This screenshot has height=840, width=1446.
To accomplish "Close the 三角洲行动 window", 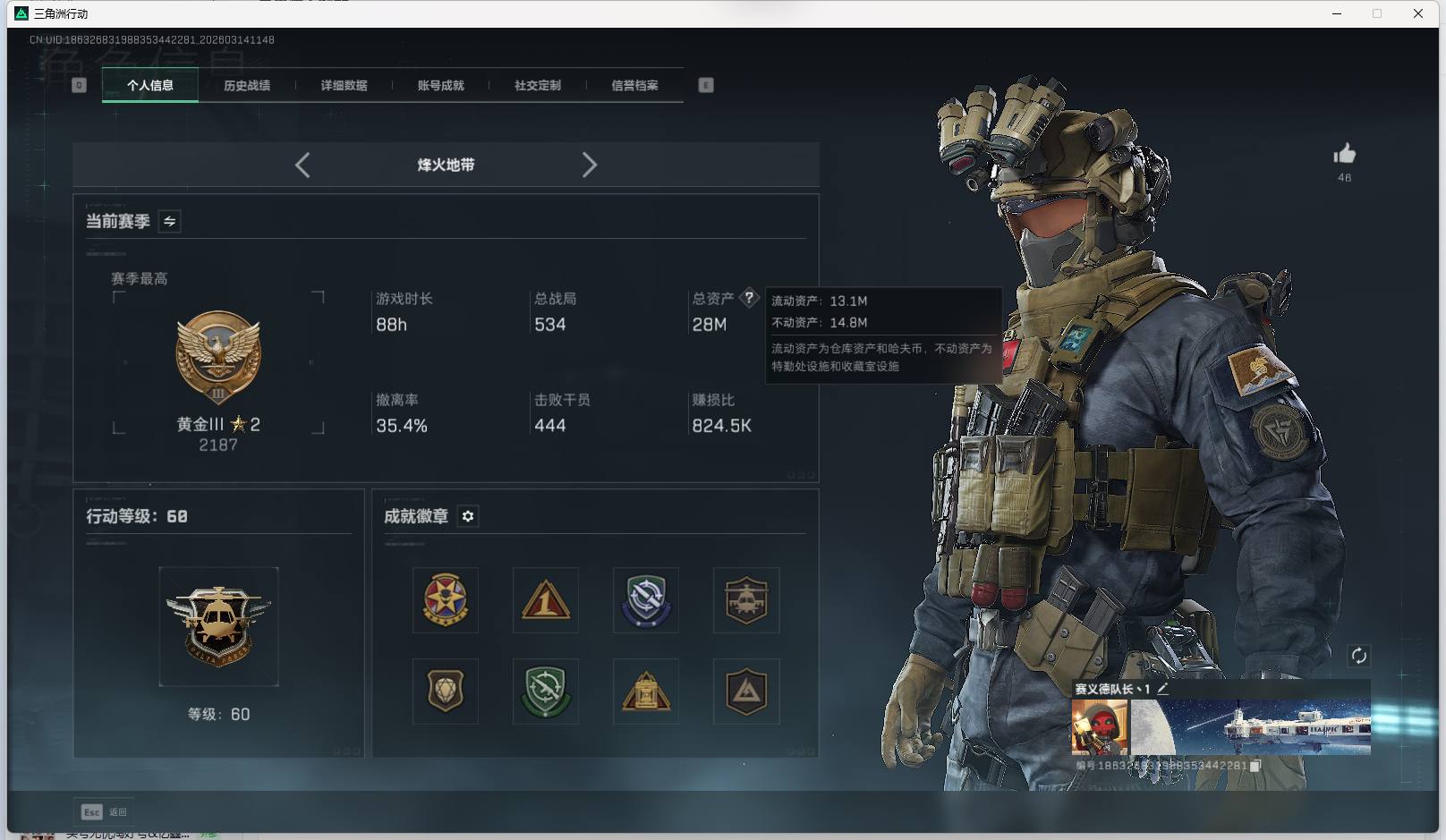I will click(x=1418, y=13).
